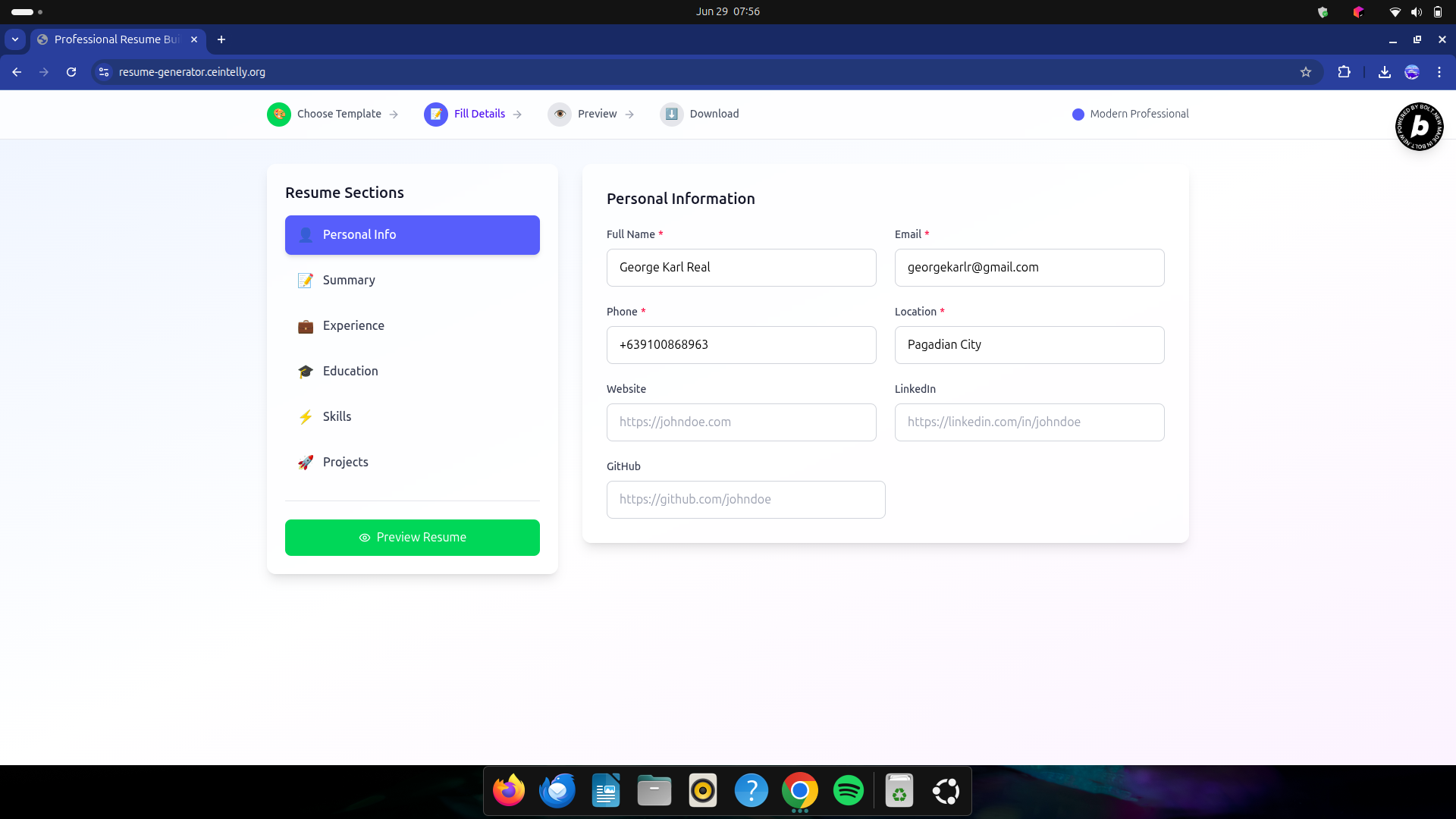Click the Bolt badge icon
The image size is (1456, 819).
click(1419, 127)
